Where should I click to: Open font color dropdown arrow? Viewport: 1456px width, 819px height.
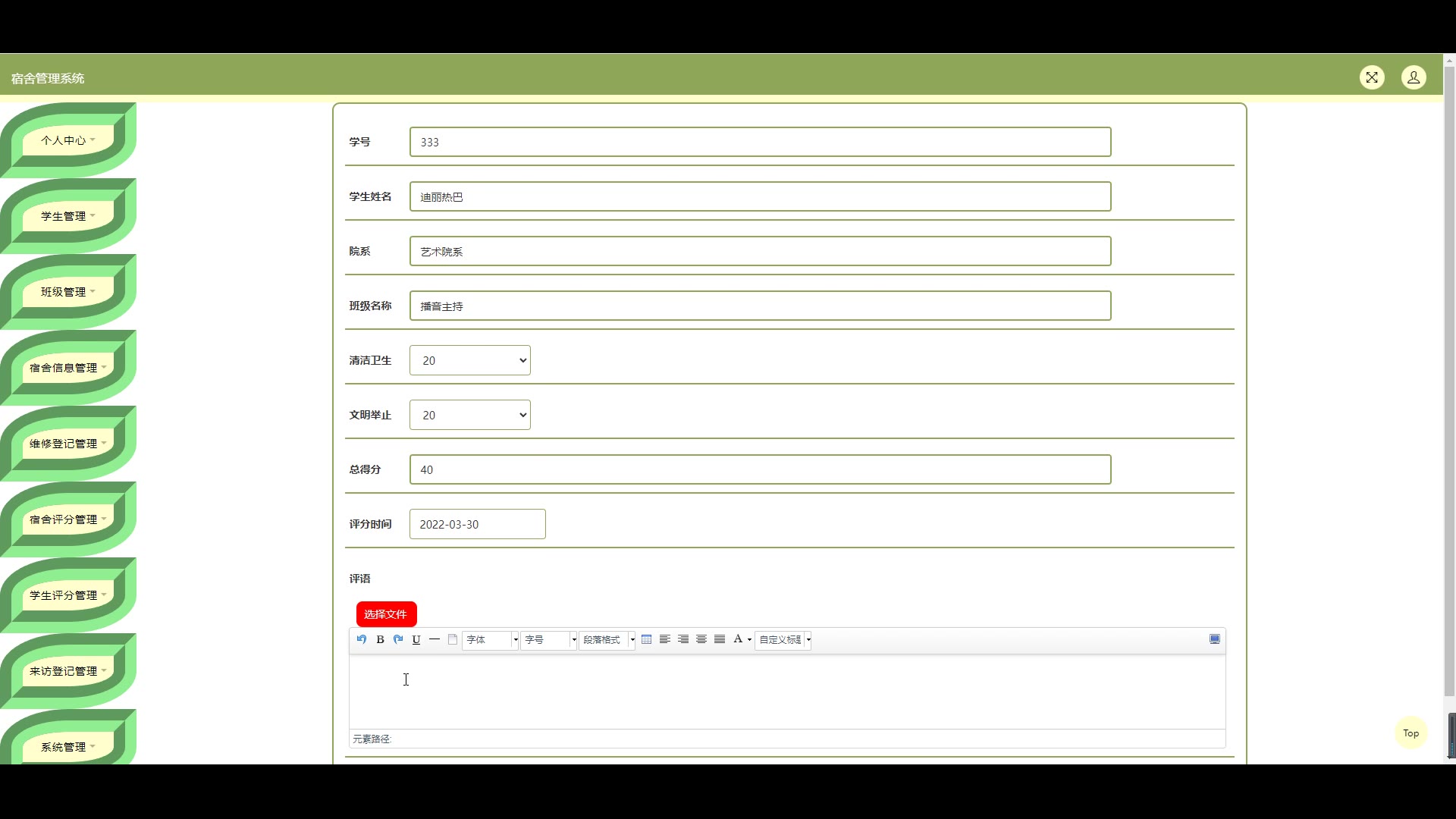point(749,640)
